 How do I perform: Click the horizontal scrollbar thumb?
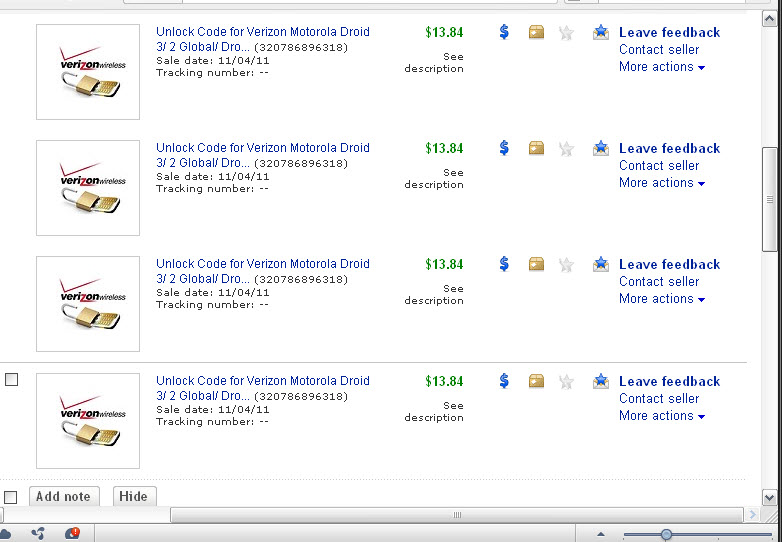coord(457,515)
